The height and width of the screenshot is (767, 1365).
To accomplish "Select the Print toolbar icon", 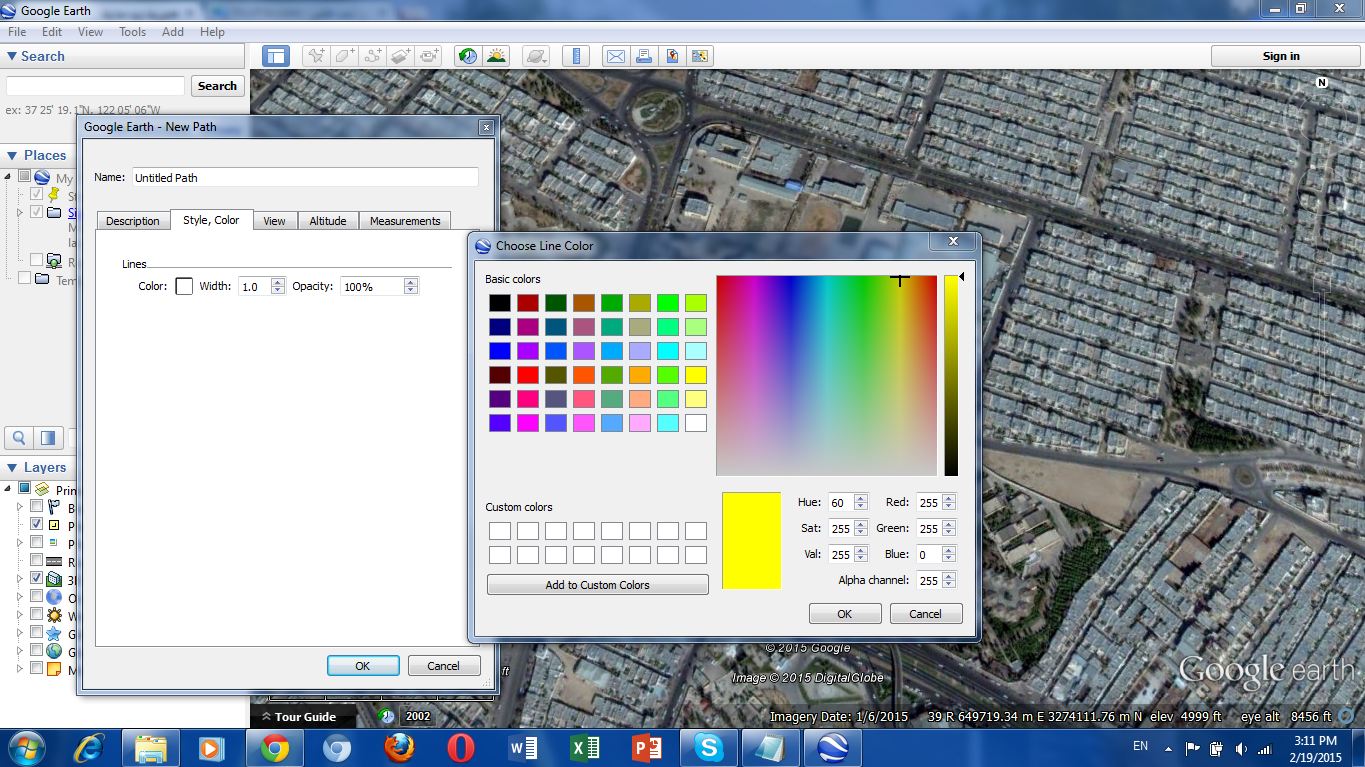I will (x=644, y=56).
